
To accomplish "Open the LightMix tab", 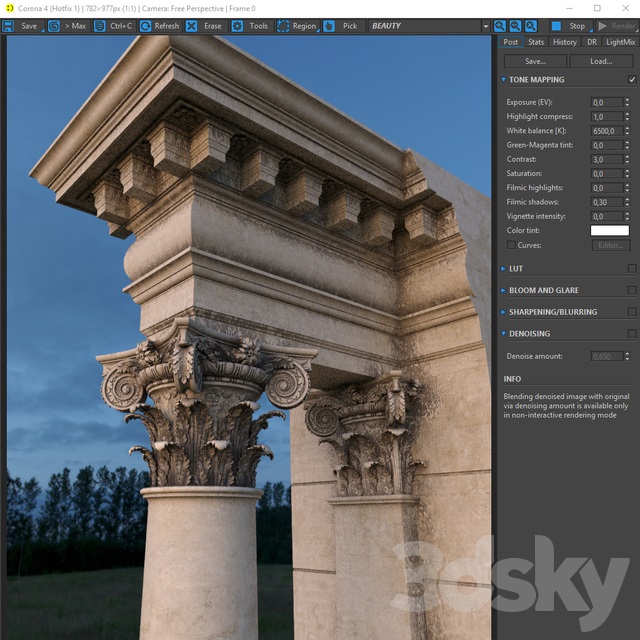I will pyautogui.click(x=620, y=42).
